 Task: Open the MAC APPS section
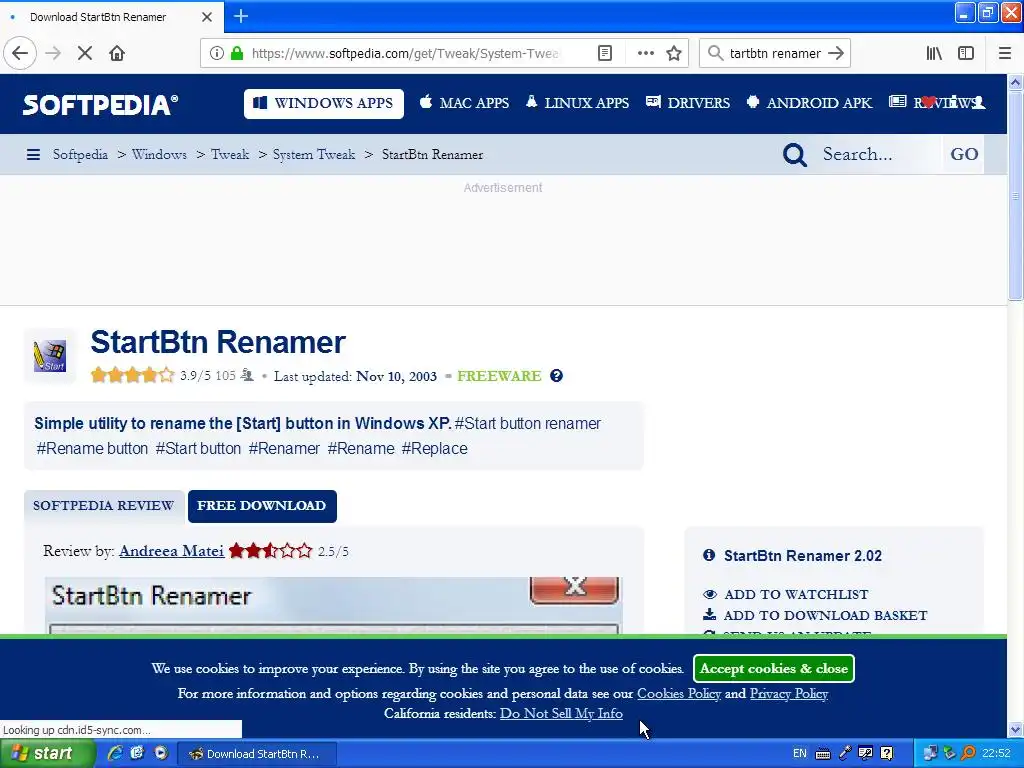[x=464, y=103]
